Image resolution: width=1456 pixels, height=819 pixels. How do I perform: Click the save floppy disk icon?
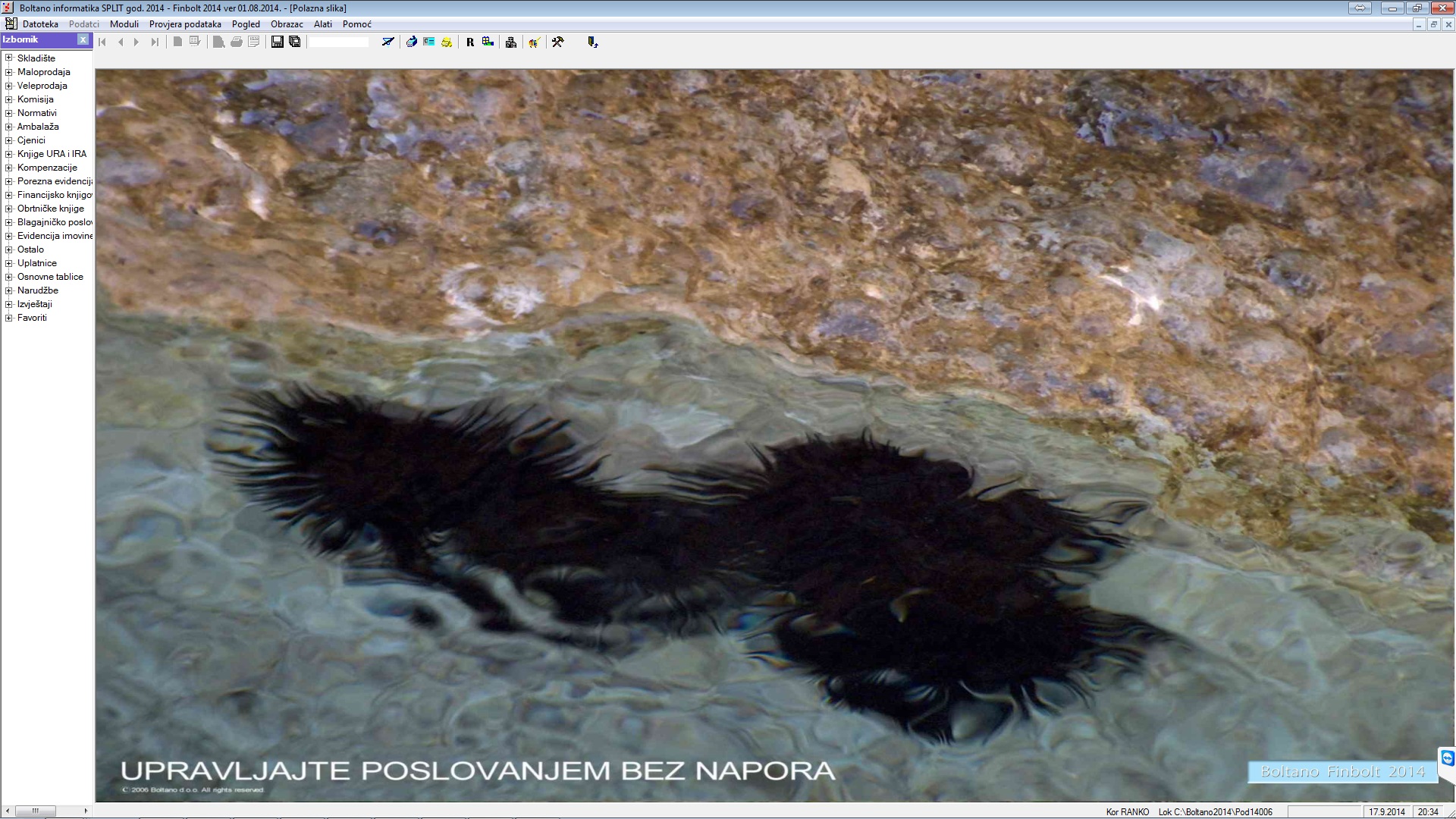click(x=277, y=42)
